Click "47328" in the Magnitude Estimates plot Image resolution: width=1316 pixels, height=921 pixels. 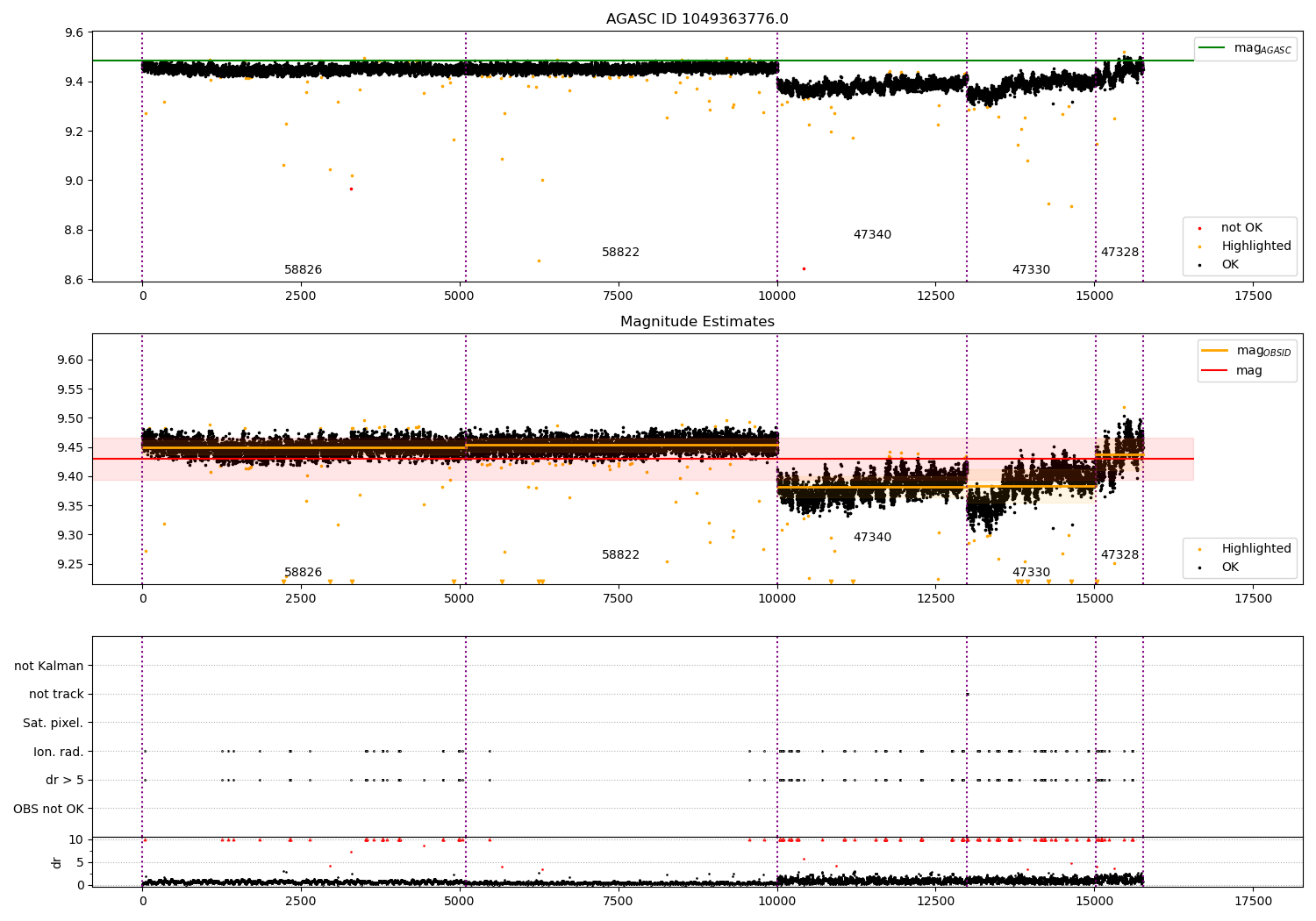(1119, 555)
